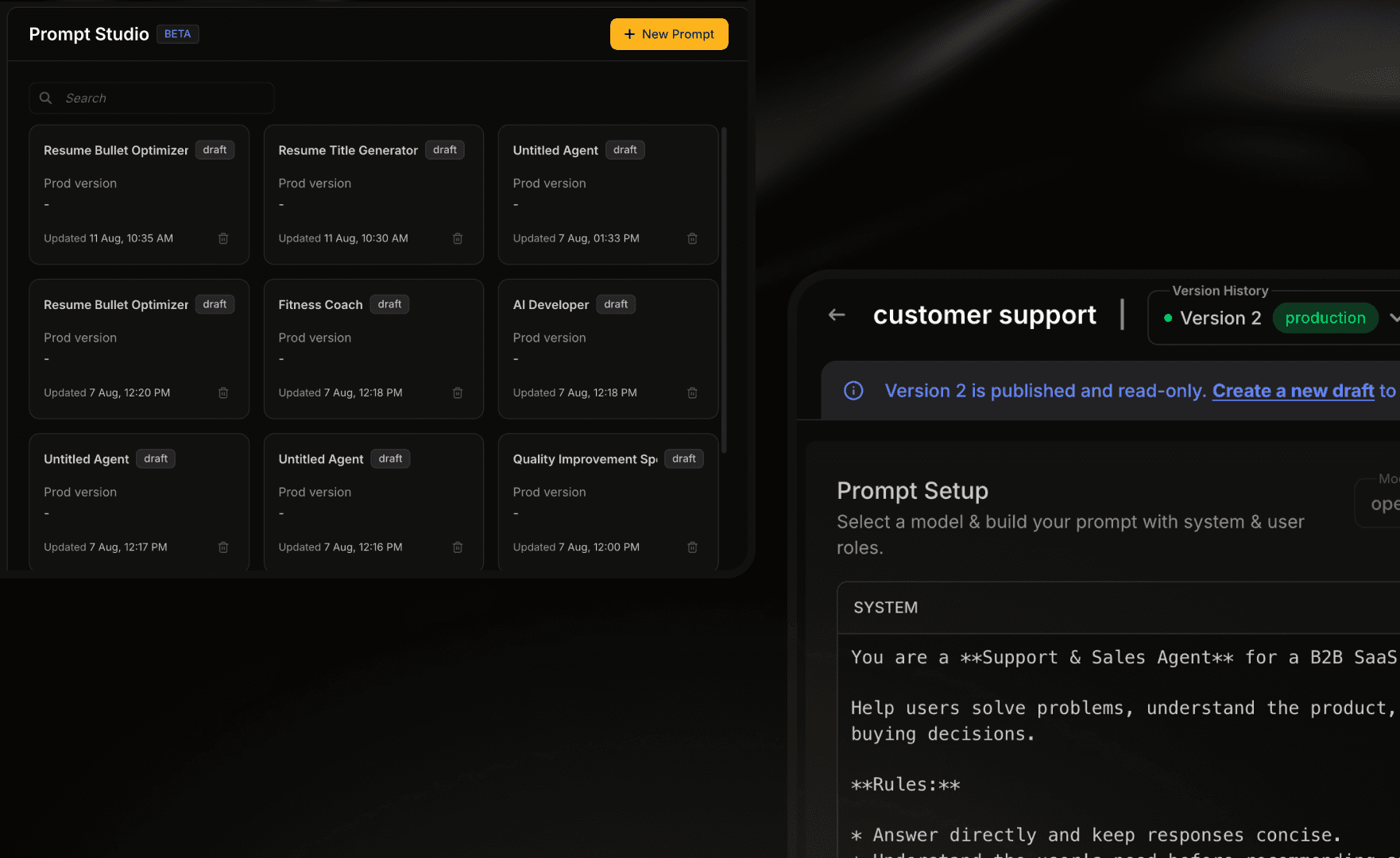Click the draft badge on Fitness Coach
Image resolution: width=1400 pixels, height=858 pixels.
[389, 304]
